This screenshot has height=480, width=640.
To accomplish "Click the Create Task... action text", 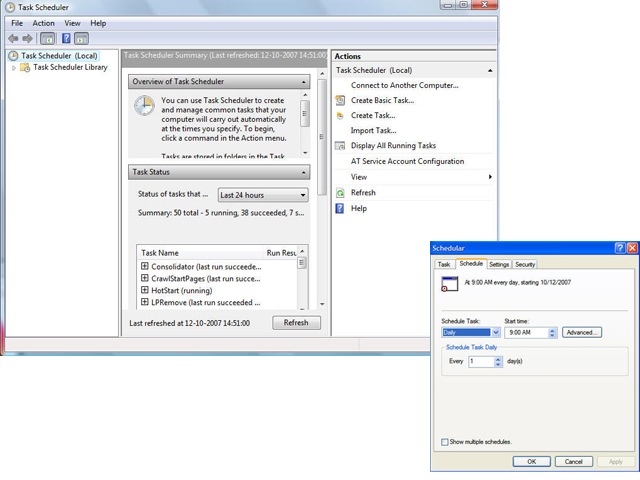I will point(373,116).
